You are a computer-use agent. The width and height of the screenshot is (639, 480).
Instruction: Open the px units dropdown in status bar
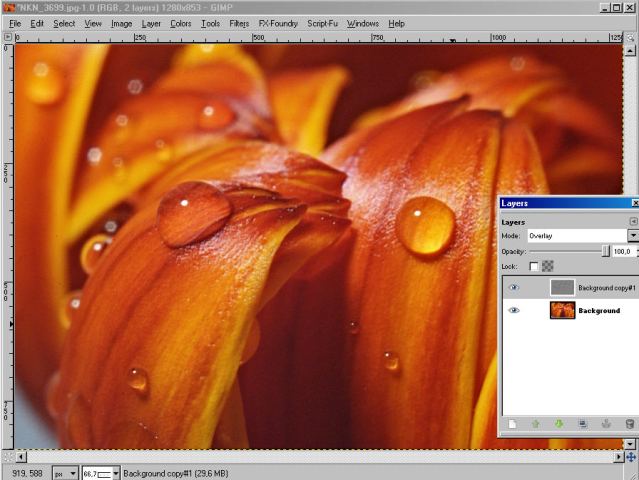(65, 473)
